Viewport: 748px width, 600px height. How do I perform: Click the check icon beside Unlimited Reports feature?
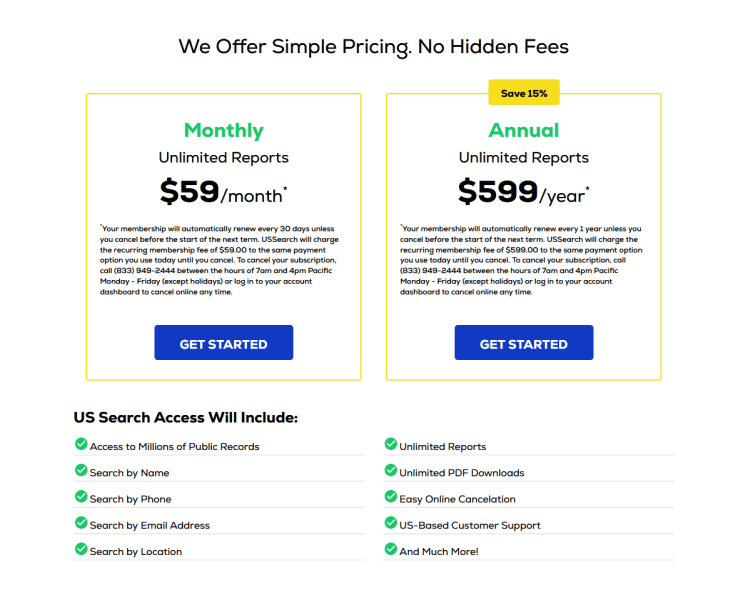(x=391, y=444)
